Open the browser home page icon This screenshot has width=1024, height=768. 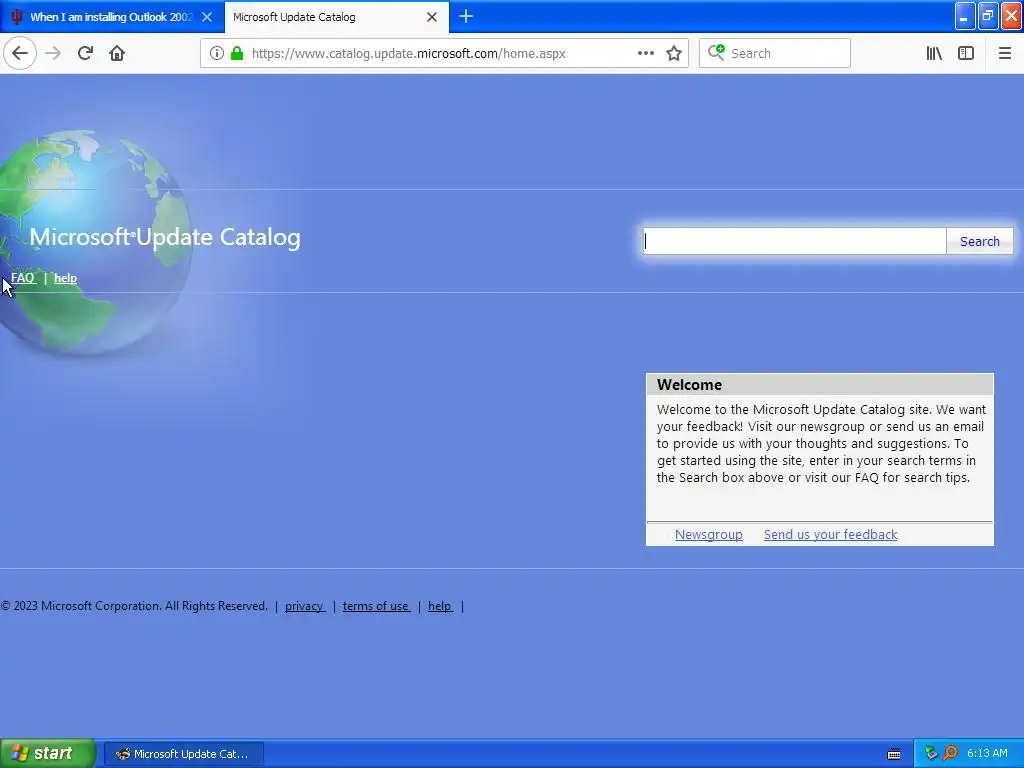click(x=117, y=53)
